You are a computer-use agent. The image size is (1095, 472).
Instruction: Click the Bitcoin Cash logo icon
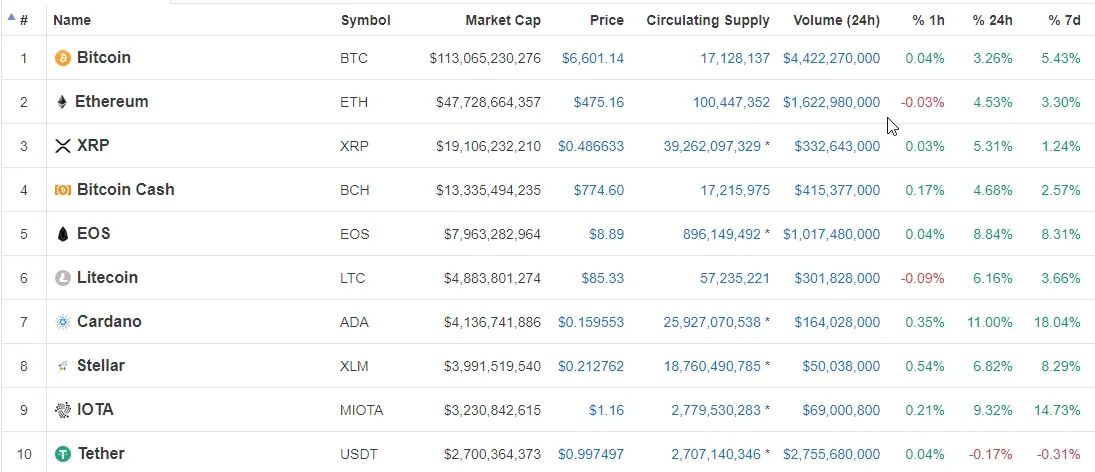tap(63, 190)
